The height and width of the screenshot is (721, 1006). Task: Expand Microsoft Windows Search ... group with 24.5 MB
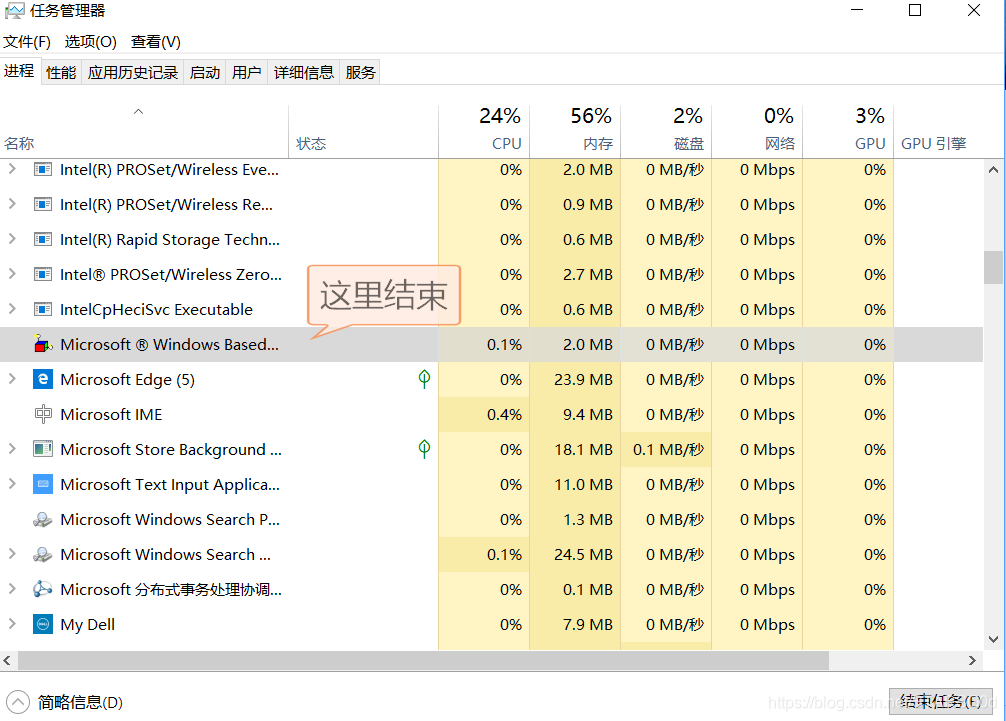12,554
